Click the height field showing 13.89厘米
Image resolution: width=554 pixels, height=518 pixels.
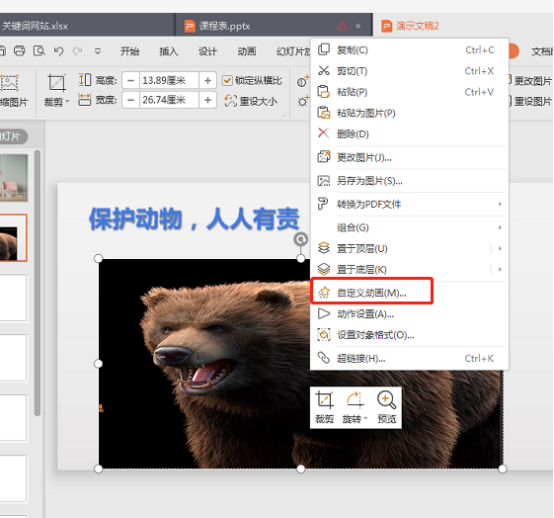coord(169,81)
